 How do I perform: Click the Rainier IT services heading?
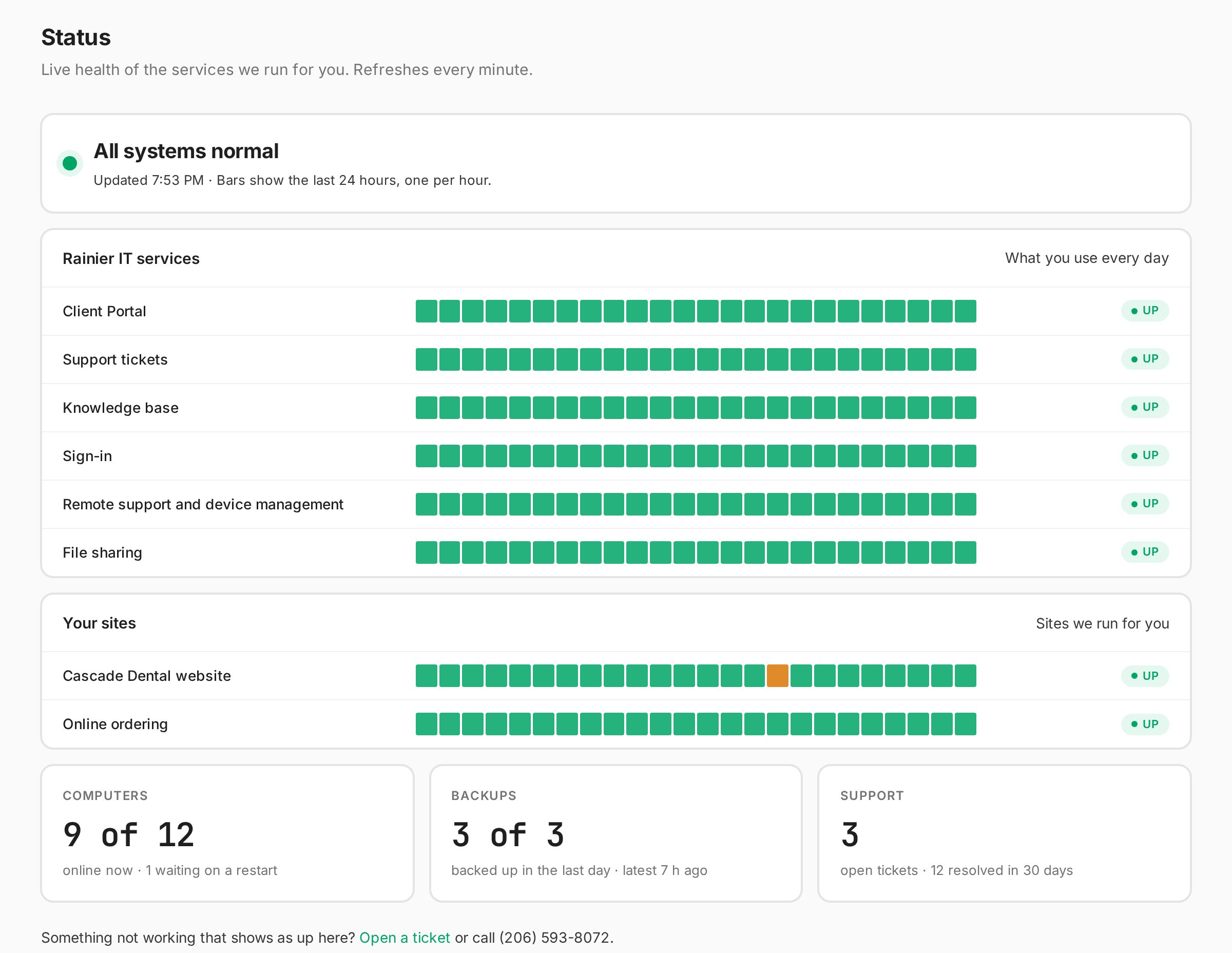131,258
